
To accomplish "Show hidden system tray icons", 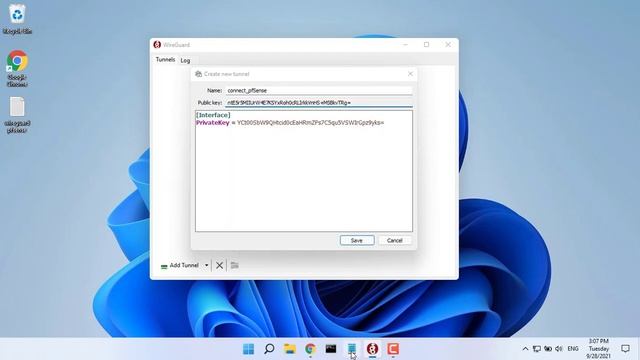I will (x=525, y=349).
